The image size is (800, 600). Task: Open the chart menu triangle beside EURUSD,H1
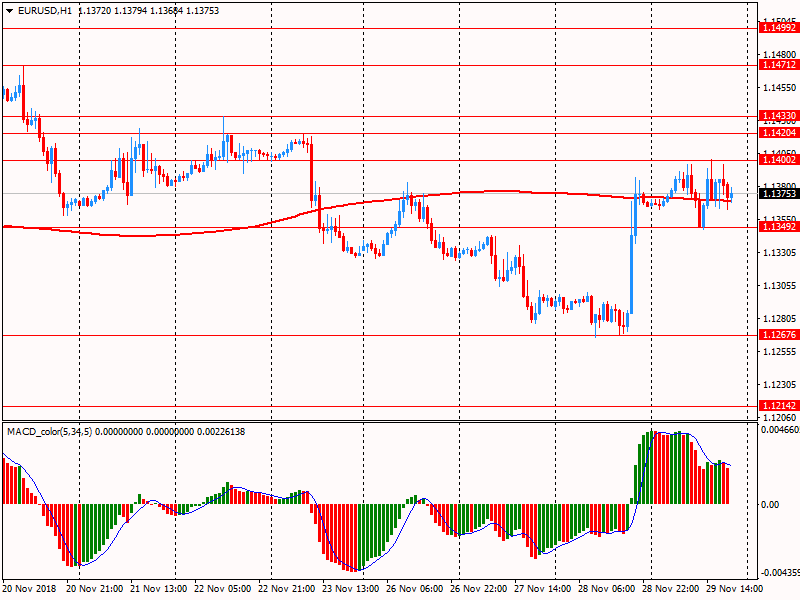(9, 11)
